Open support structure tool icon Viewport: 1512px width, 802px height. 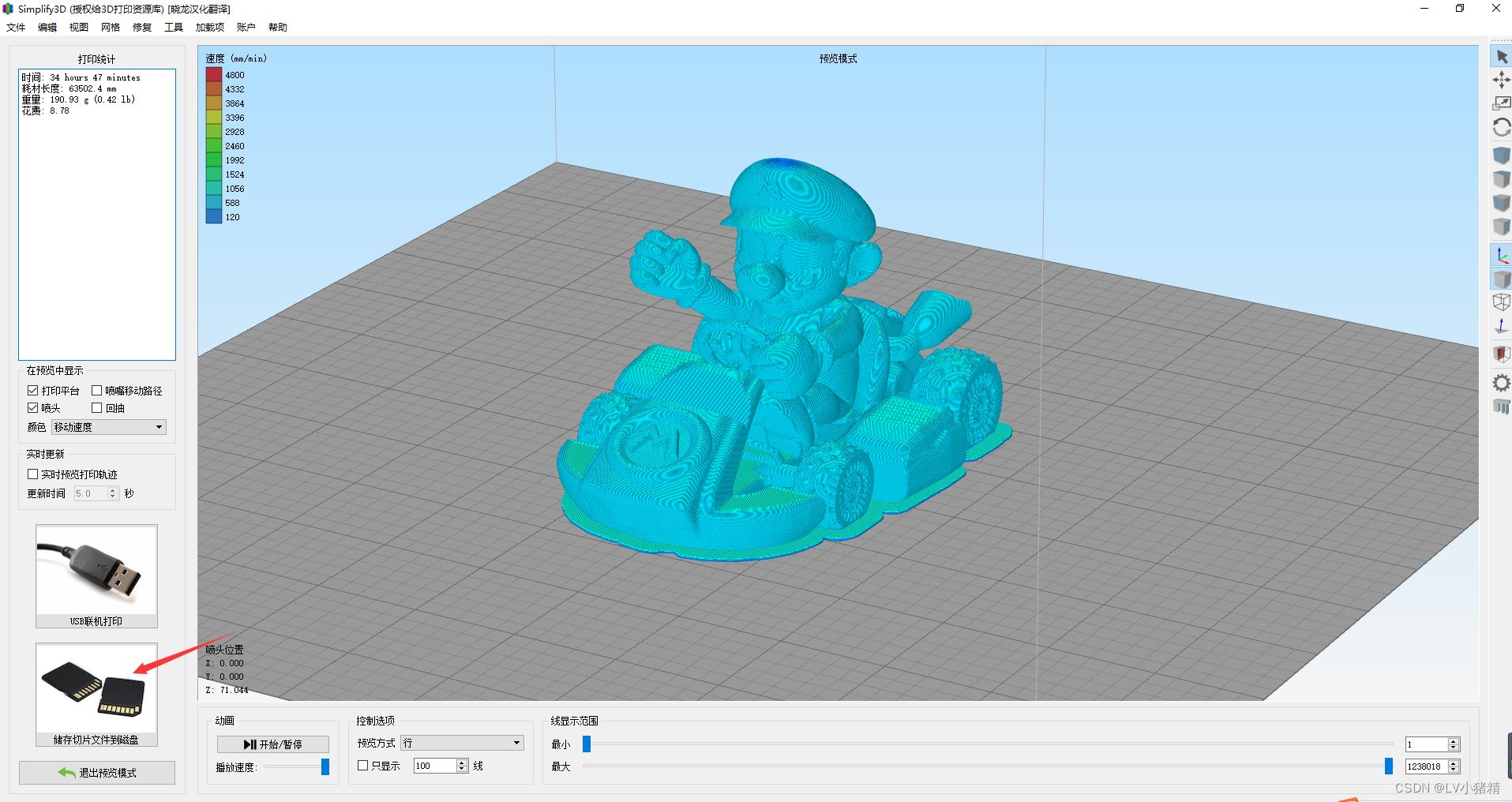(1501, 407)
